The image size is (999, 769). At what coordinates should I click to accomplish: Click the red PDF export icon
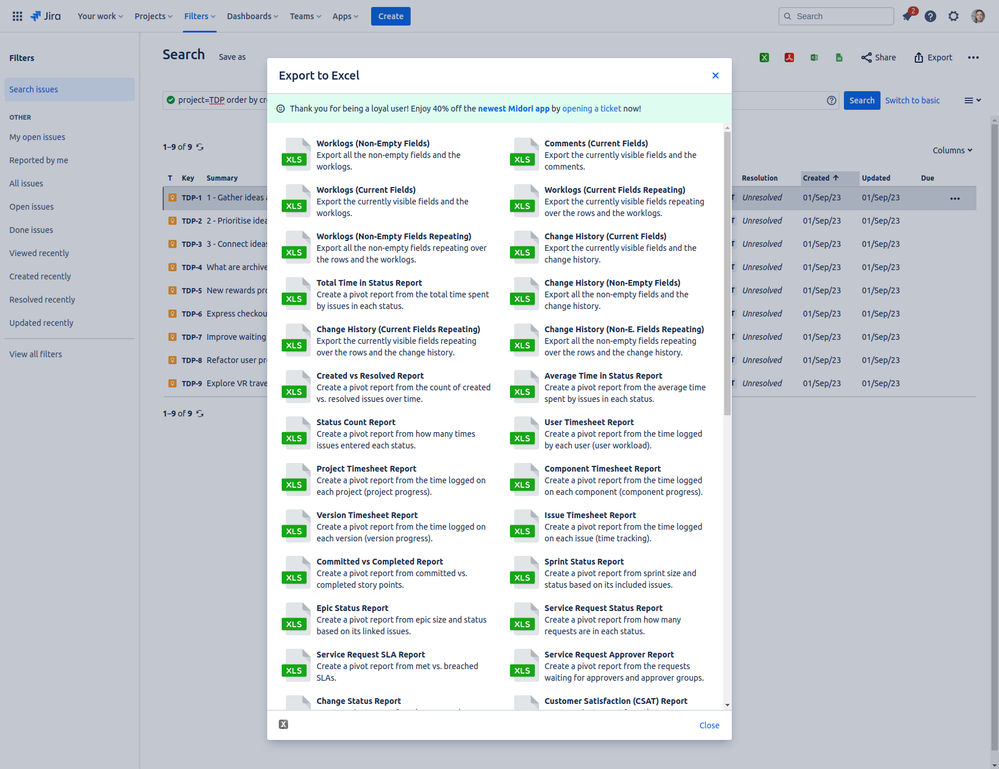(x=789, y=57)
